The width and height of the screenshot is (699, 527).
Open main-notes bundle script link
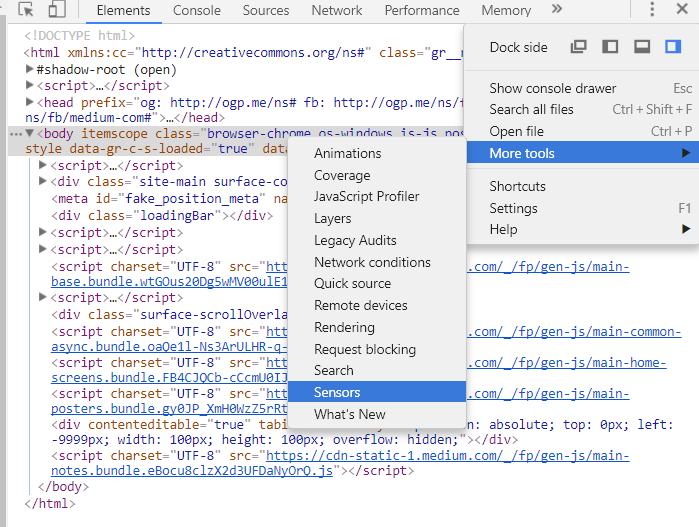tap(340, 463)
